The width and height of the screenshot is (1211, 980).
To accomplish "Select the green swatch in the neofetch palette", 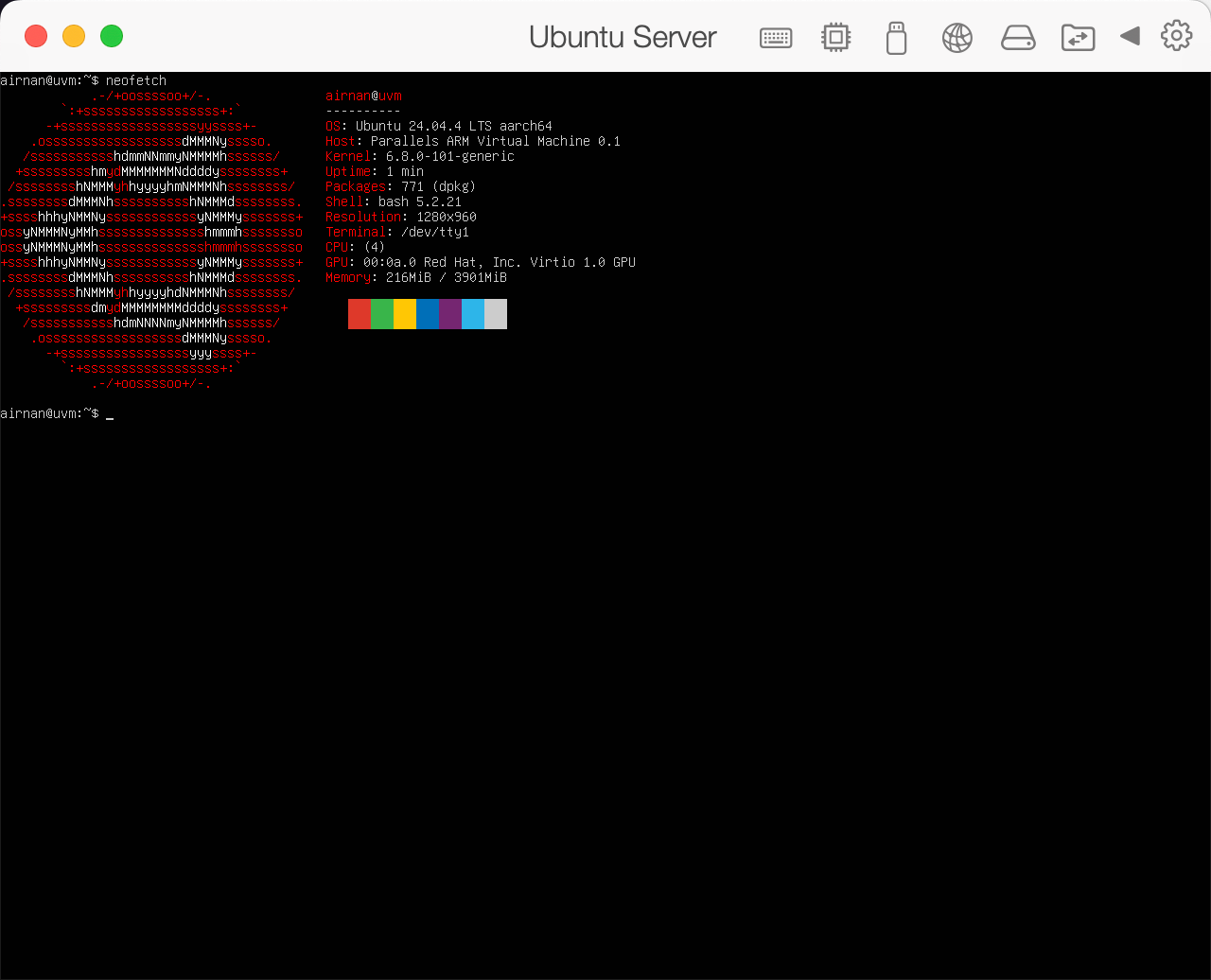I will [381, 313].
